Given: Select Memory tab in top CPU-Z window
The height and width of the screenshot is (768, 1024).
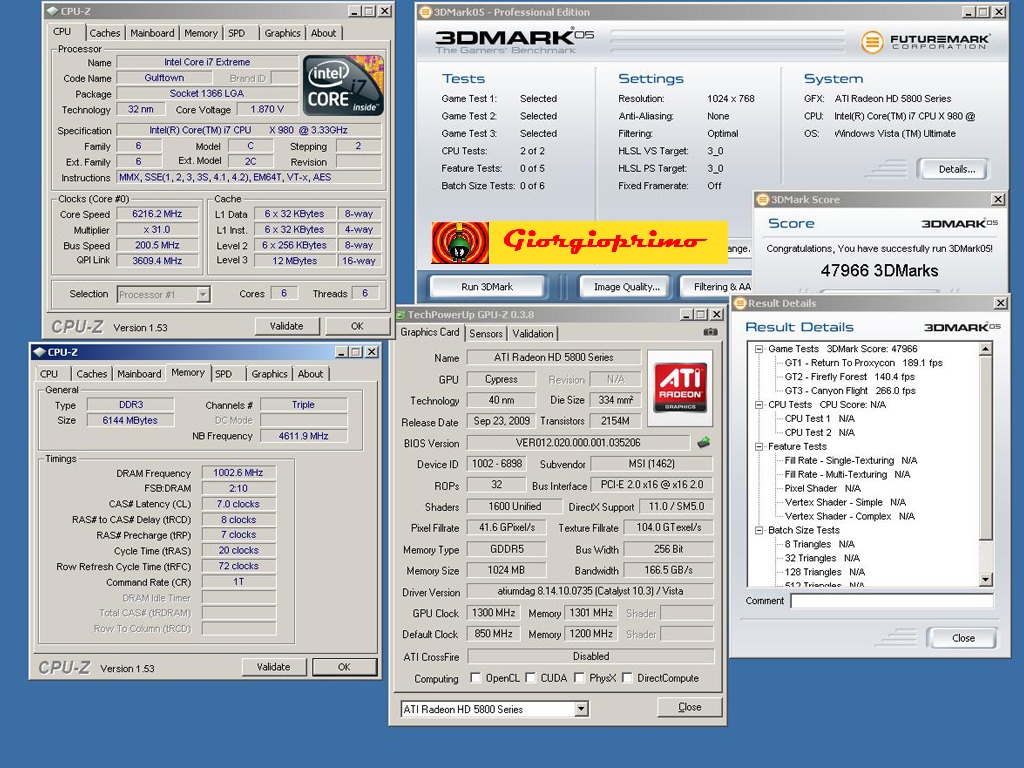Looking at the screenshot, I should (200, 33).
